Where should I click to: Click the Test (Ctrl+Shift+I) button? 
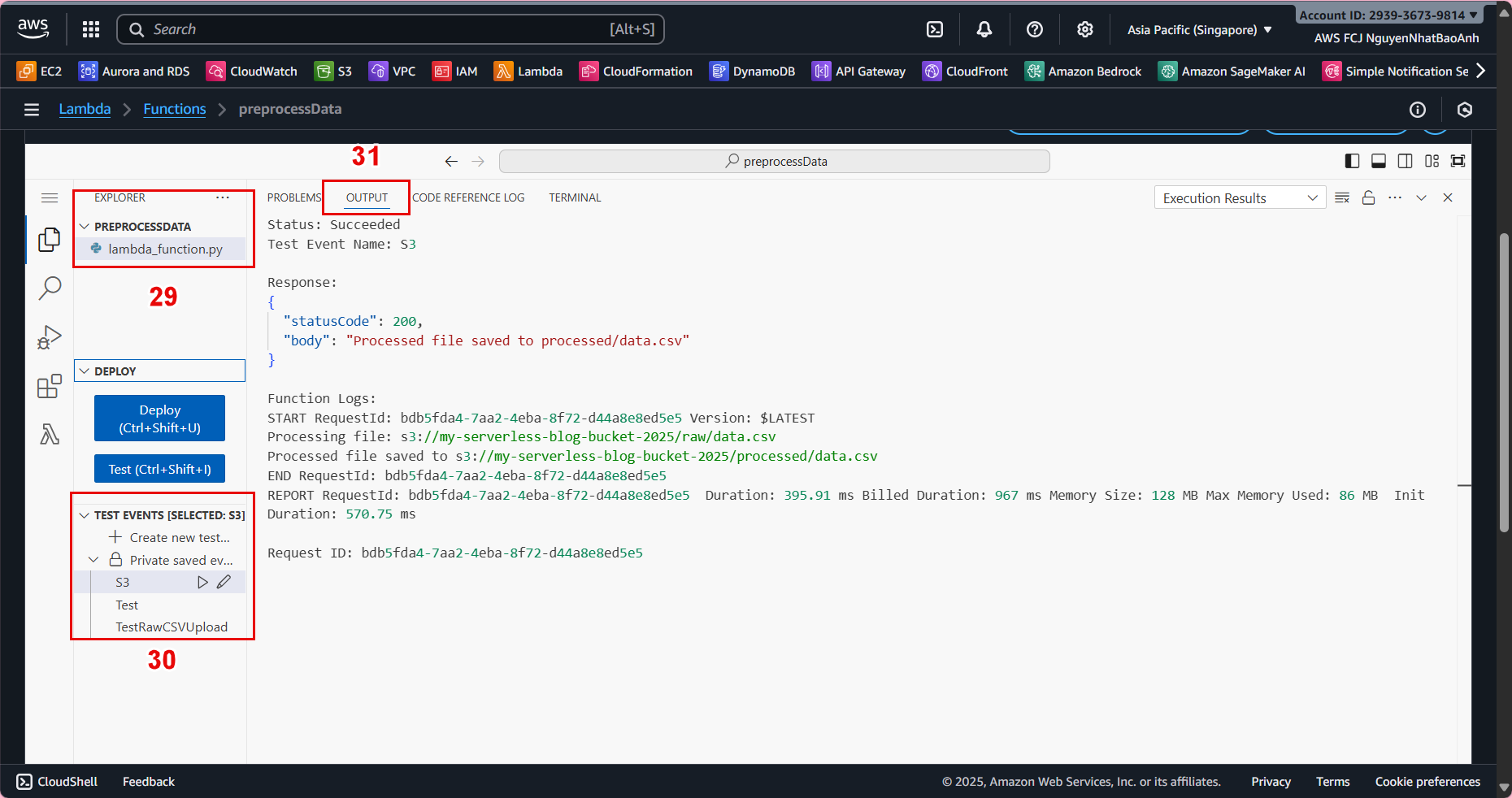point(159,469)
